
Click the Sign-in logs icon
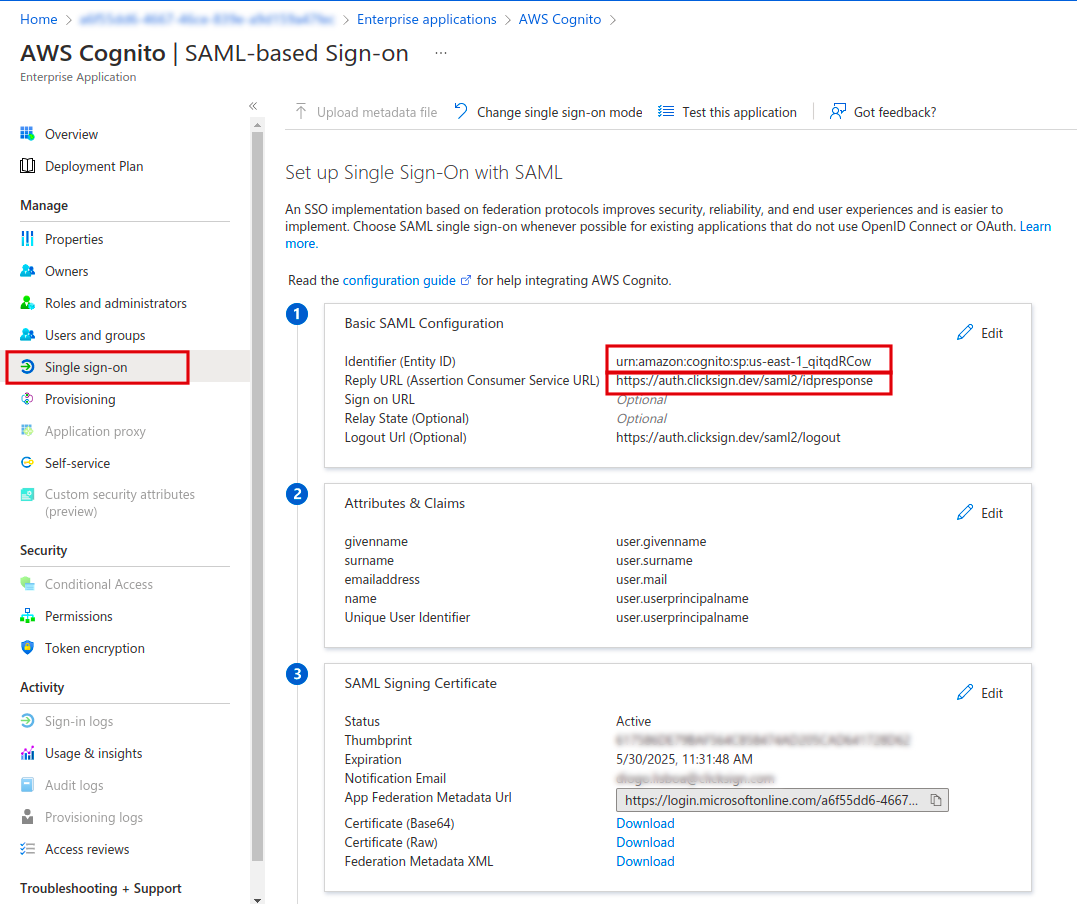(27, 721)
